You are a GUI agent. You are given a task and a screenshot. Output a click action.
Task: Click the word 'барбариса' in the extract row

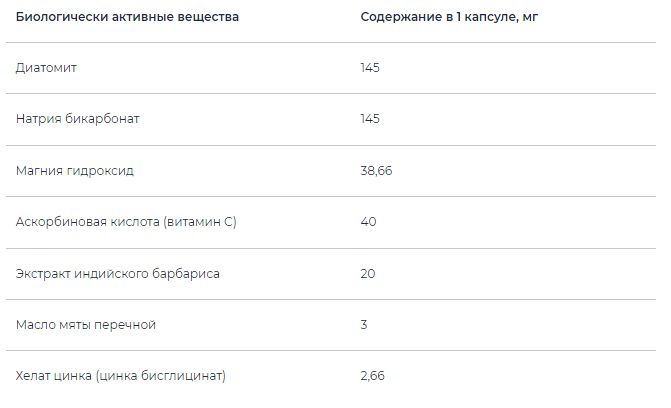(x=188, y=273)
